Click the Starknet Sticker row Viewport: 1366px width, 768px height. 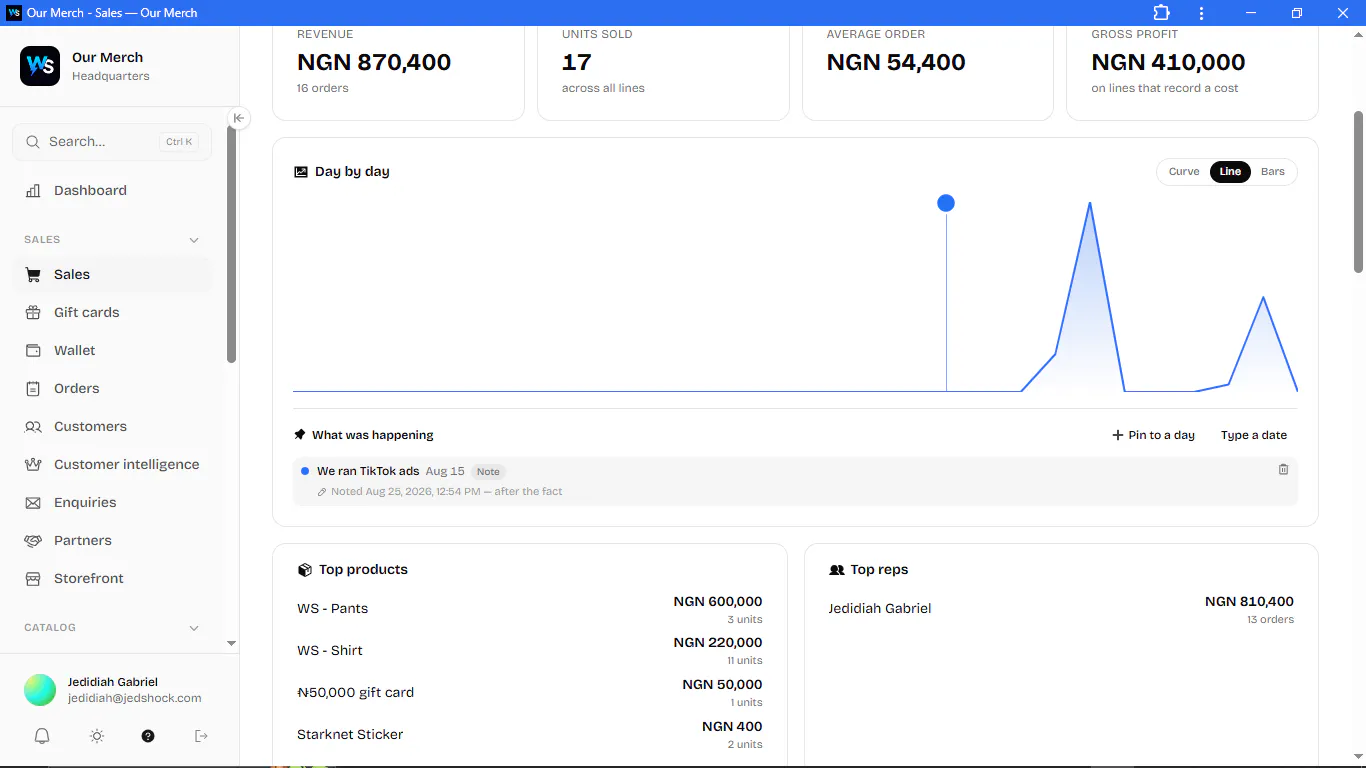(529, 735)
